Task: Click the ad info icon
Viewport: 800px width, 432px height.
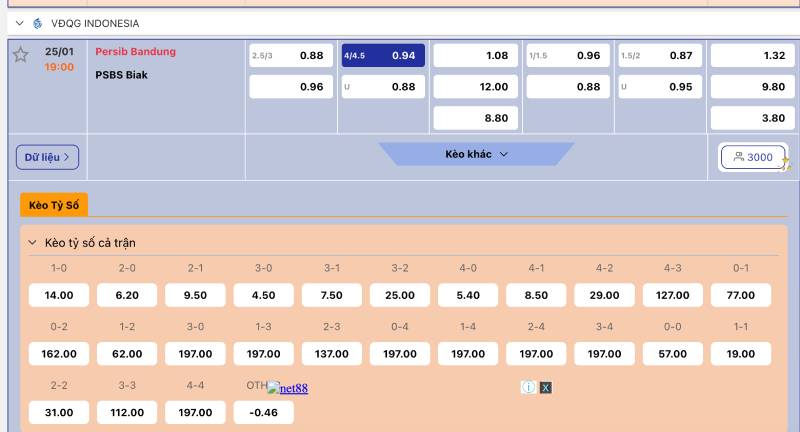Action: [529, 388]
